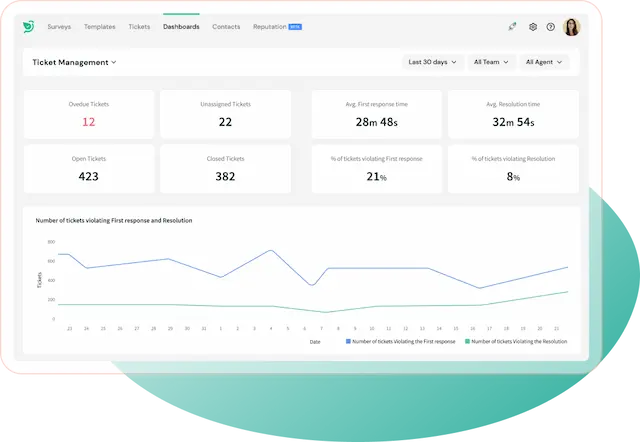Open the Unassigned Tickets card
The height and width of the screenshot is (442, 640).
[x=225, y=115]
